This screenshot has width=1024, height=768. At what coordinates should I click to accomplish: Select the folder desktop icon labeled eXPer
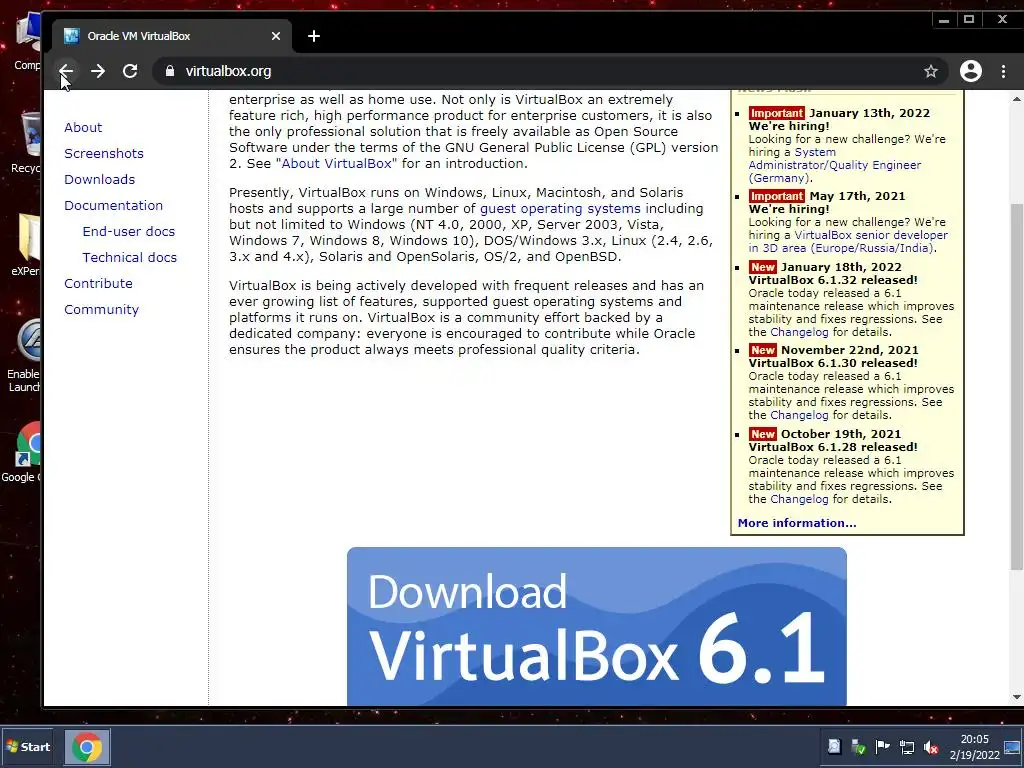click(x=27, y=245)
